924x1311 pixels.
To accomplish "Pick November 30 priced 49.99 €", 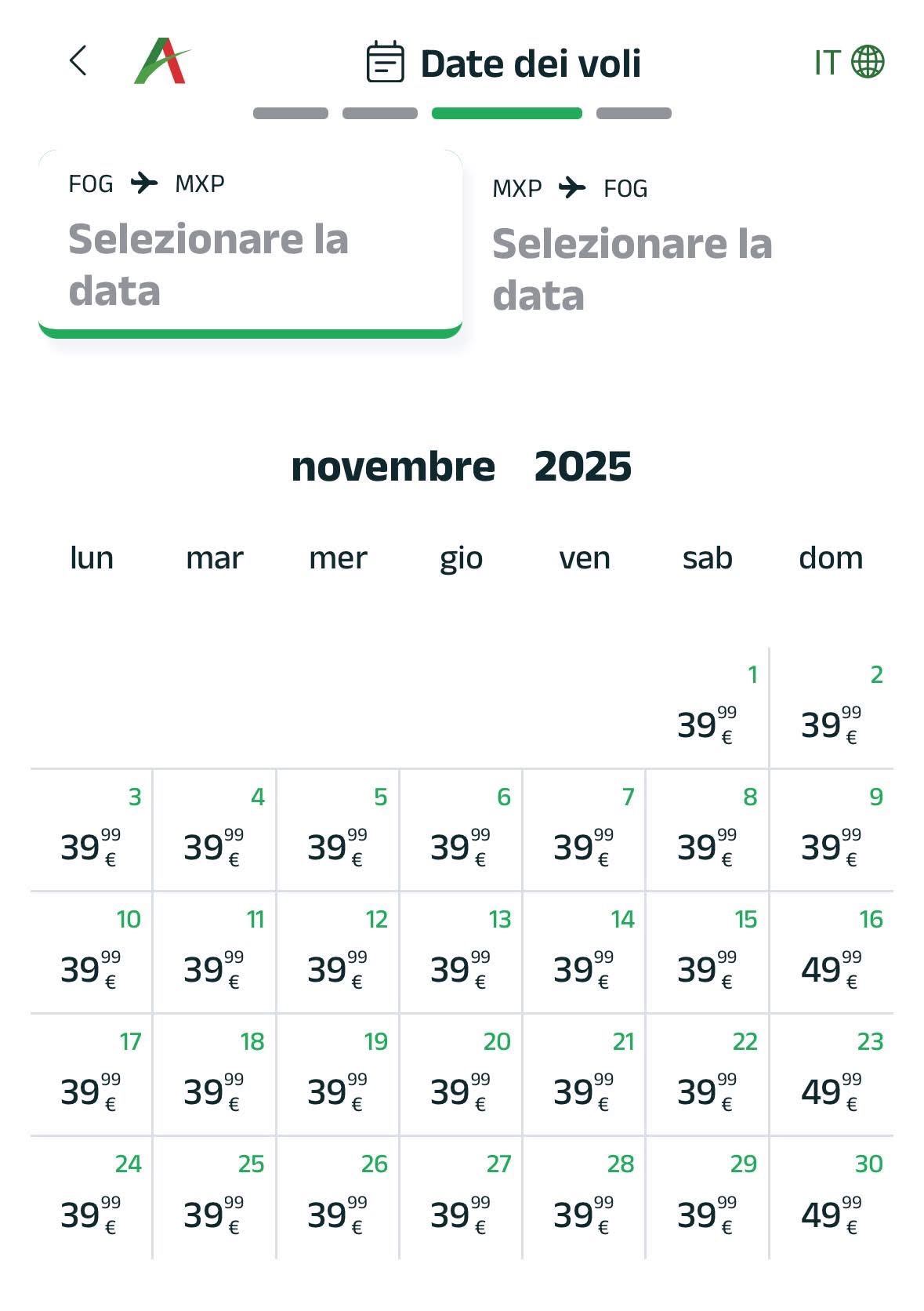I will [832, 1197].
